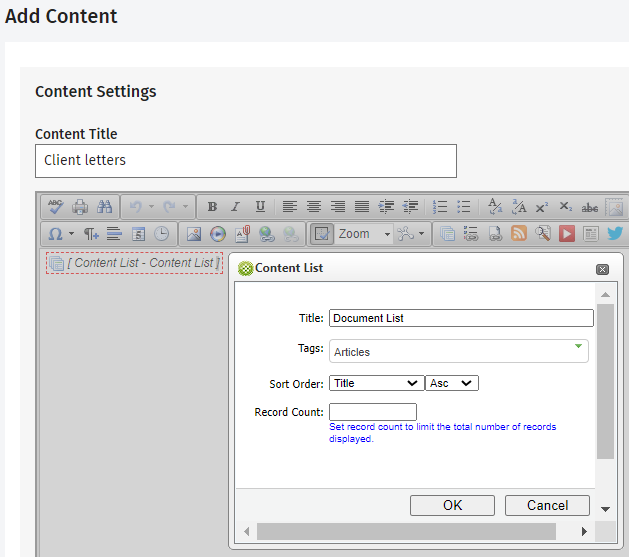Click the redo arrow icon
The width and height of the screenshot is (629, 557).
(x=170, y=207)
